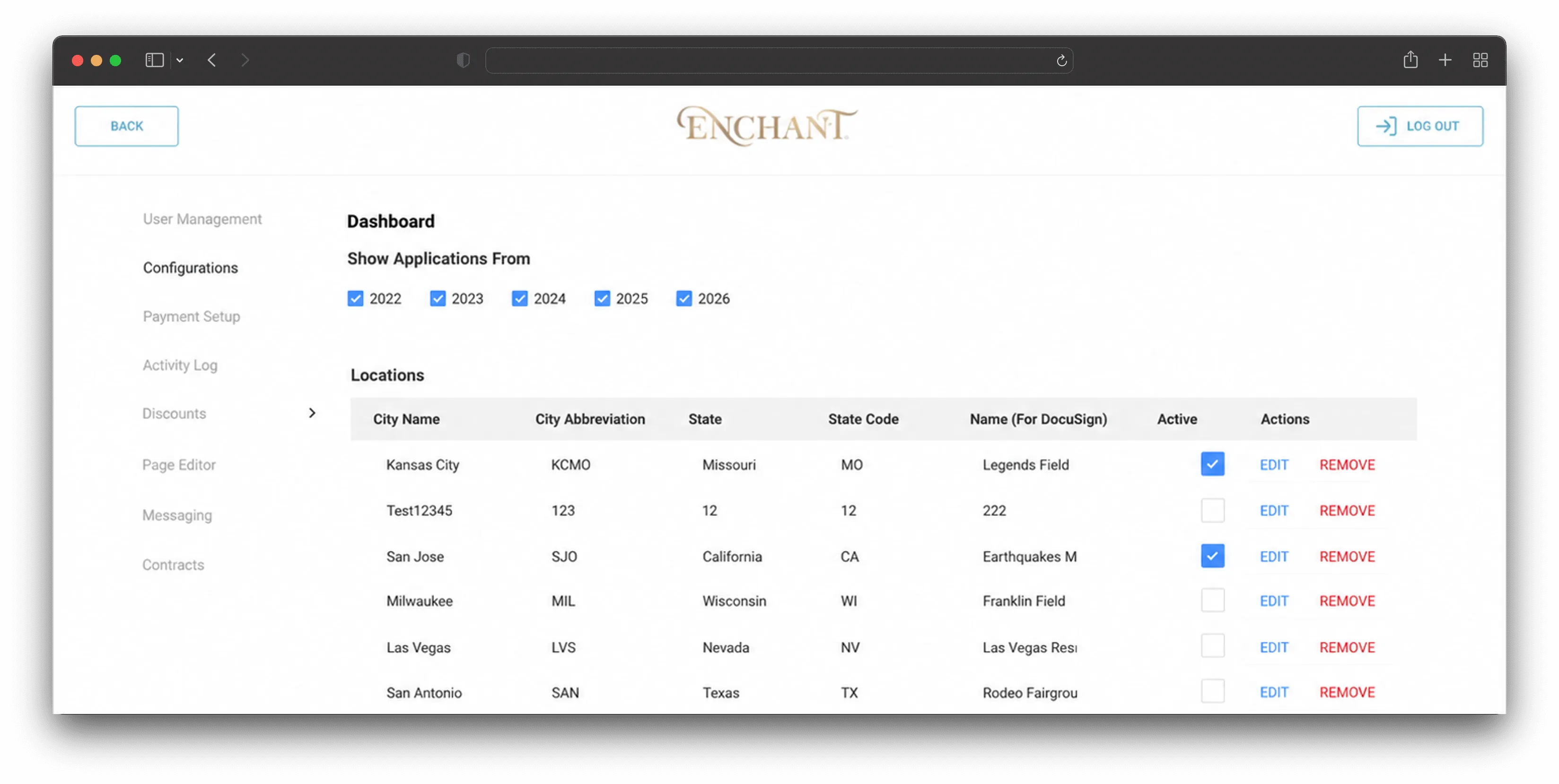Click the Enchant logo
The image size is (1559, 784).
pos(767,126)
